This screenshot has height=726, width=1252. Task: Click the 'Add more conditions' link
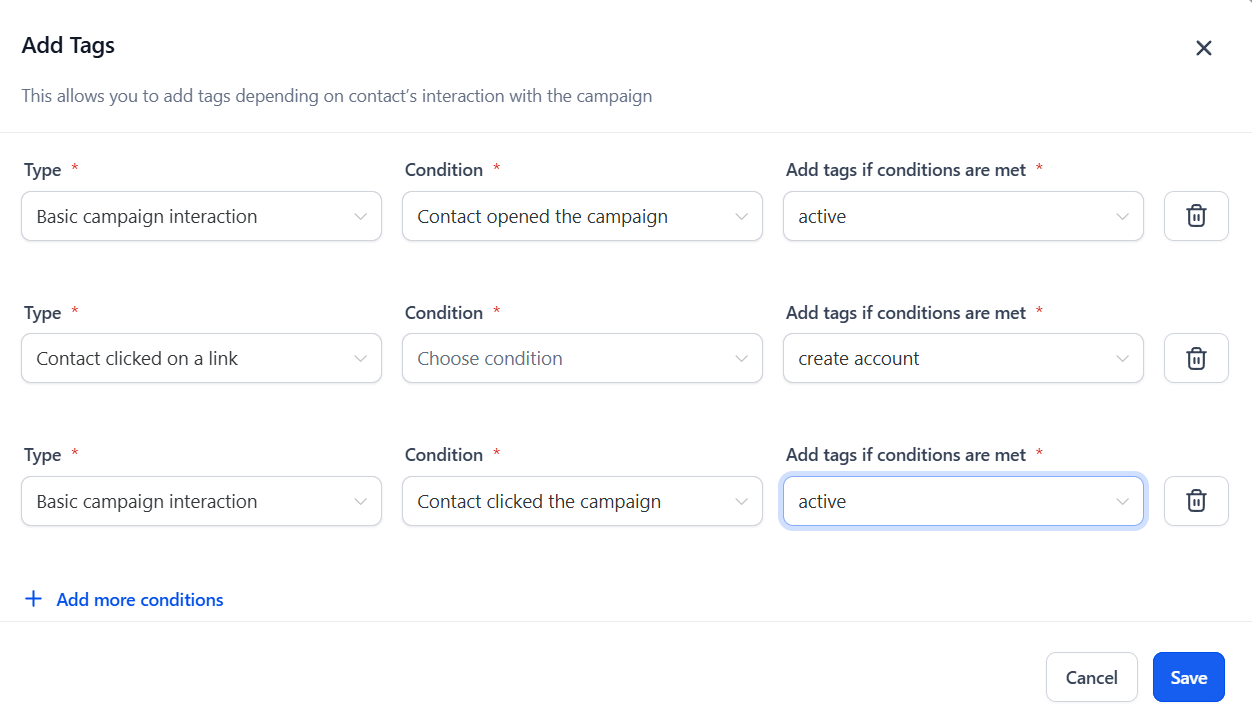tap(140, 600)
